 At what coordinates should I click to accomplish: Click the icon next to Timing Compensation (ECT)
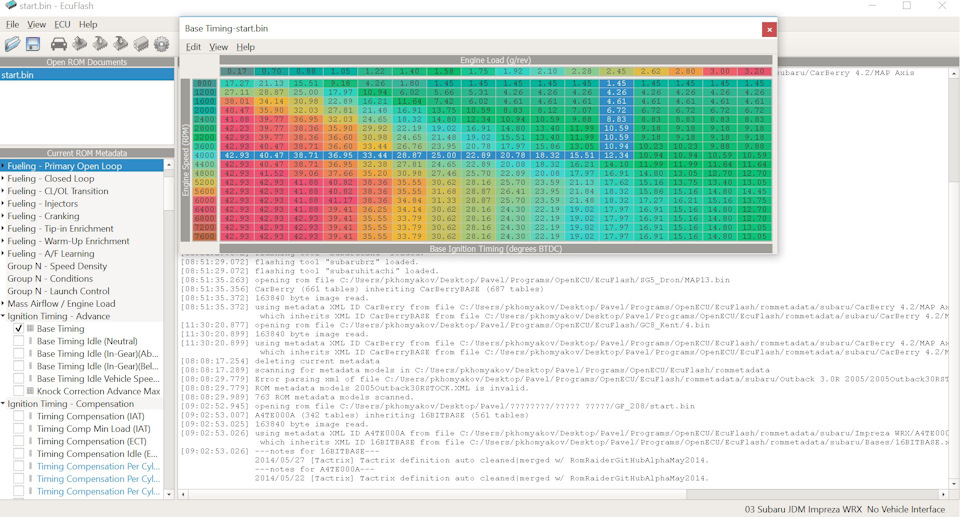tap(31, 441)
